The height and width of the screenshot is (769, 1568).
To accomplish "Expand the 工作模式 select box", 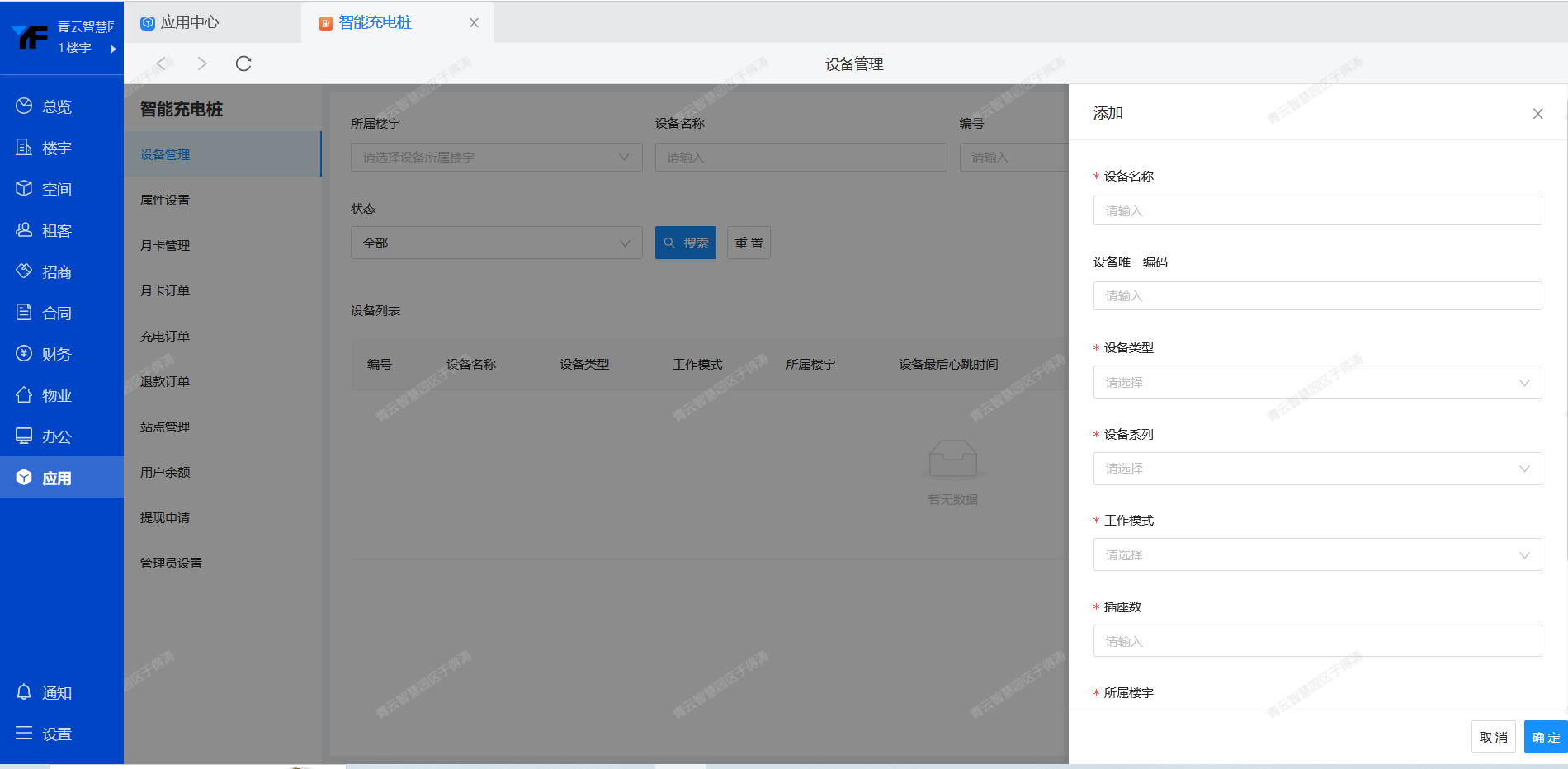I will (1317, 554).
